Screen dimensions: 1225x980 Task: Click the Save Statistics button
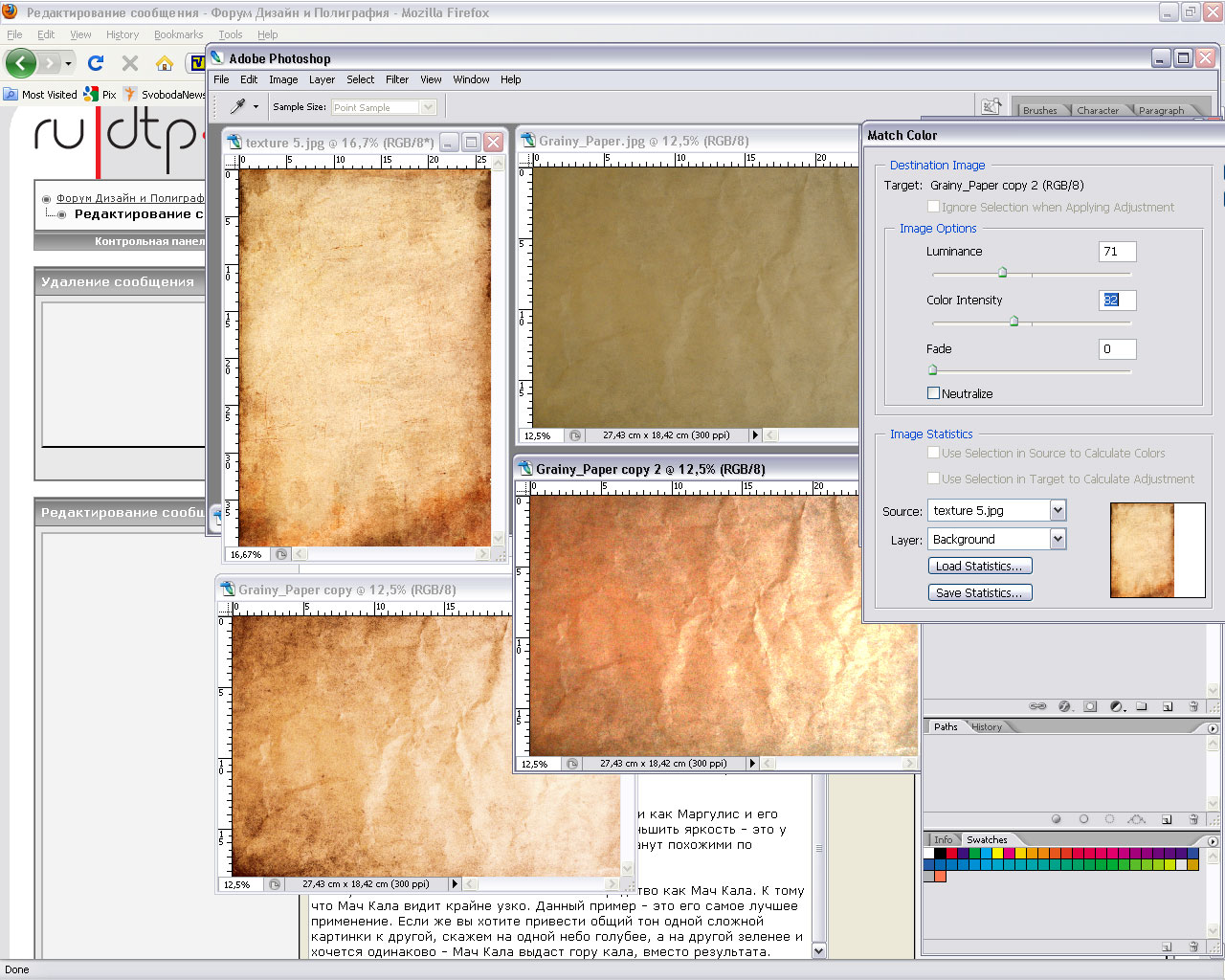(979, 592)
